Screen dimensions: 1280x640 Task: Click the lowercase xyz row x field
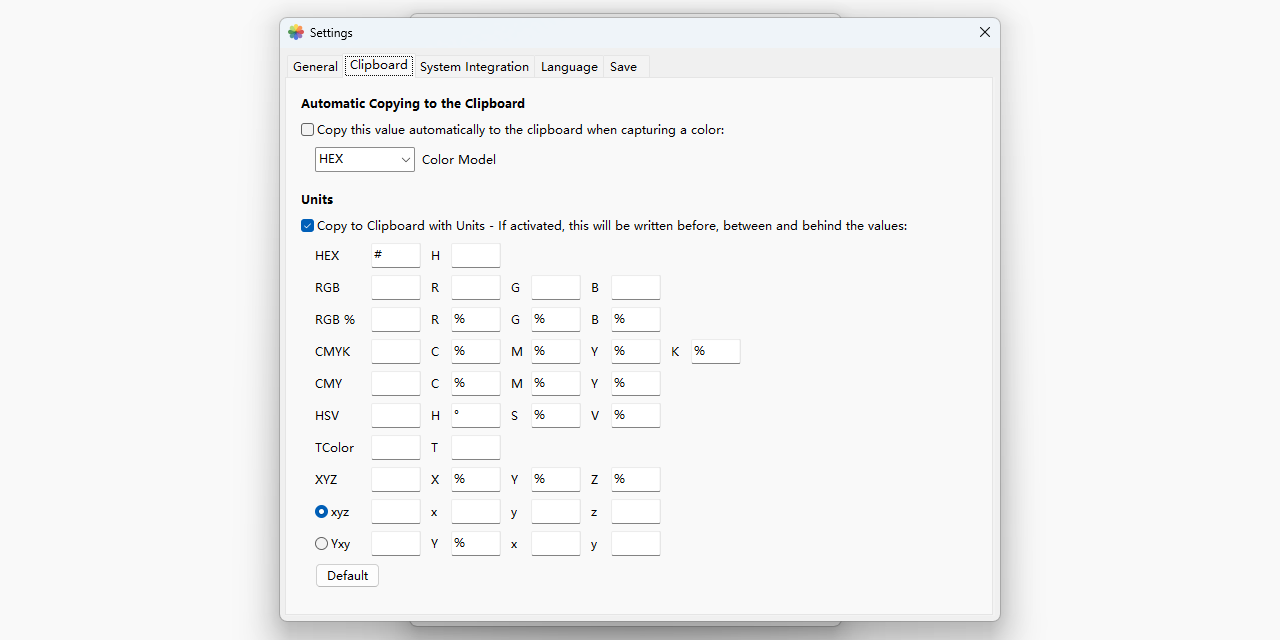pyautogui.click(x=476, y=512)
